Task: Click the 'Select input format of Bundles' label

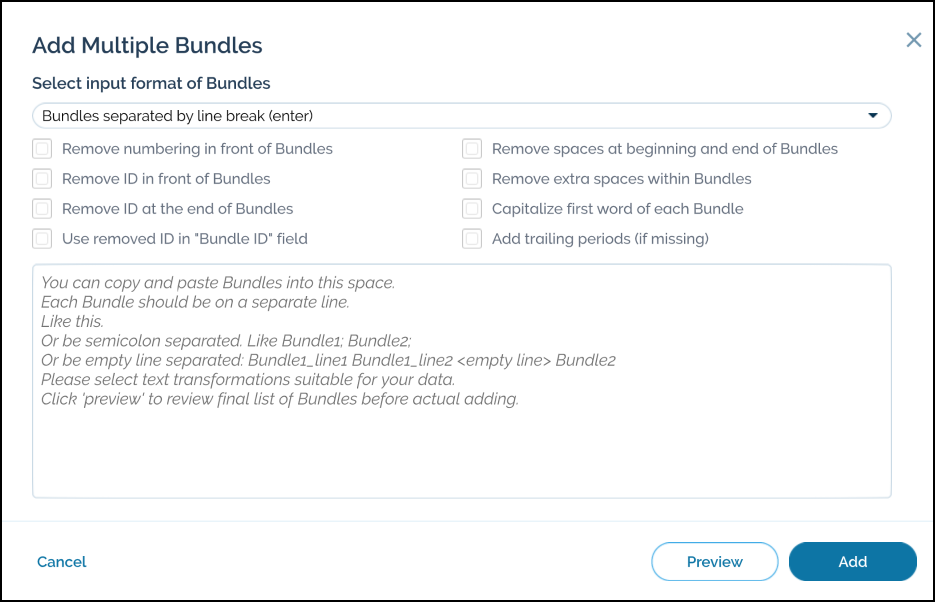Action: (151, 83)
